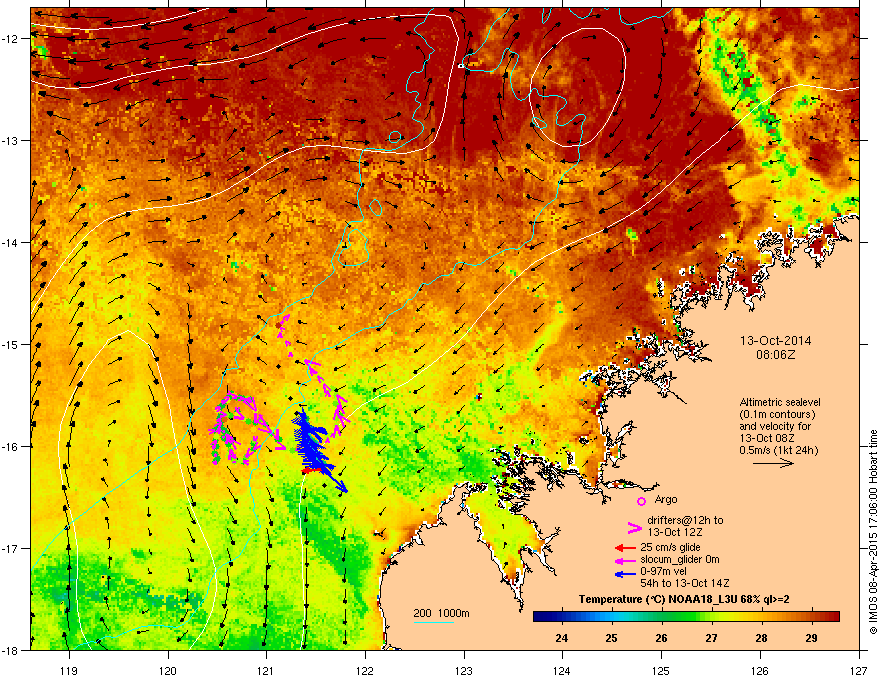This screenshot has height=680, width=880.
Task: Click the red glider vector on the map
Action: 313,471
